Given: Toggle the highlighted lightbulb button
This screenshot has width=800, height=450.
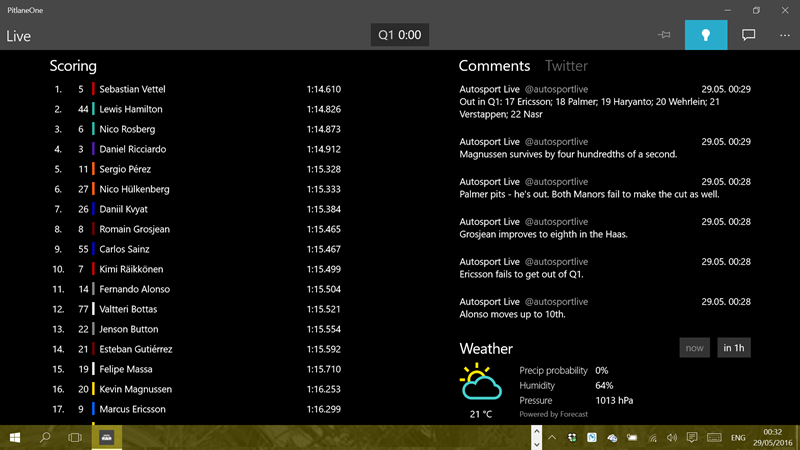Looking at the screenshot, I should click(x=706, y=35).
